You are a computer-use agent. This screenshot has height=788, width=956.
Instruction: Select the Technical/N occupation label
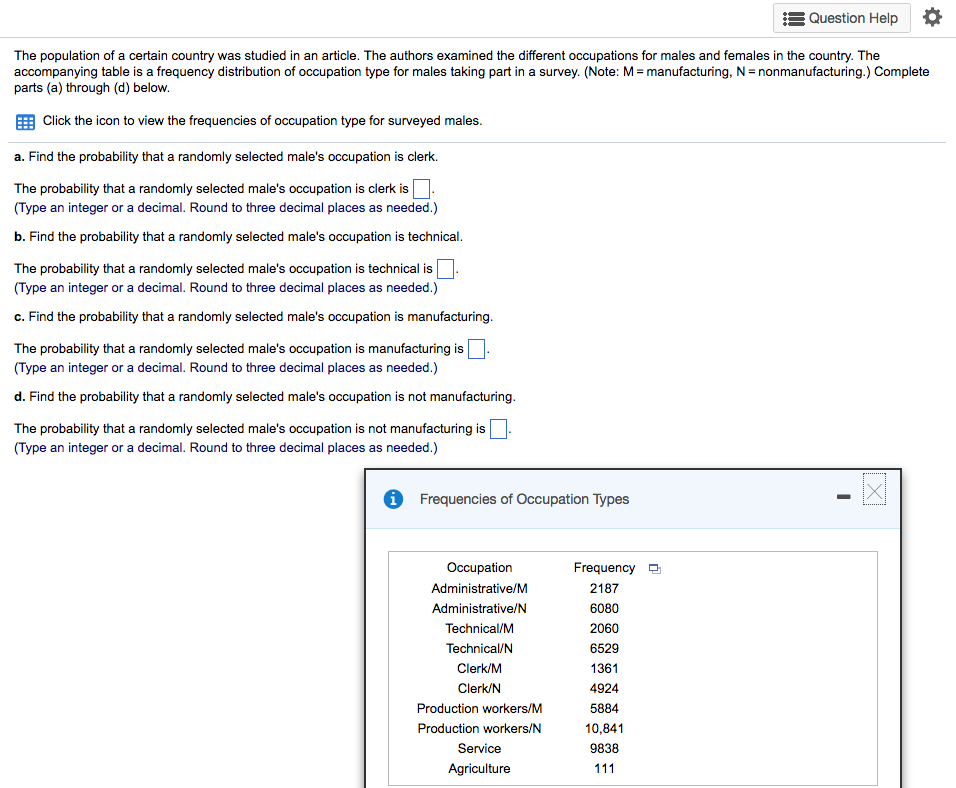[479, 649]
